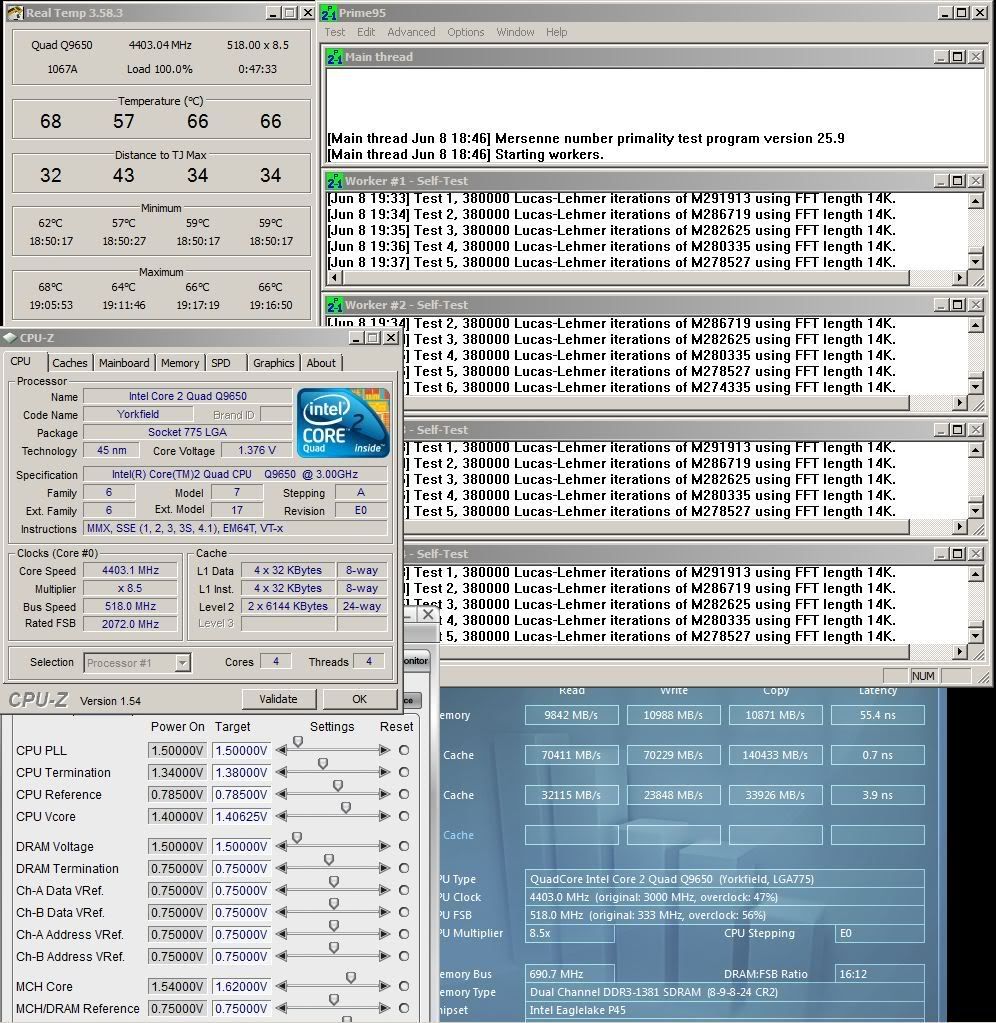Screen dimensions: 996x1023
Task: Click the Real Temp title bar icon
Action: 15,12
